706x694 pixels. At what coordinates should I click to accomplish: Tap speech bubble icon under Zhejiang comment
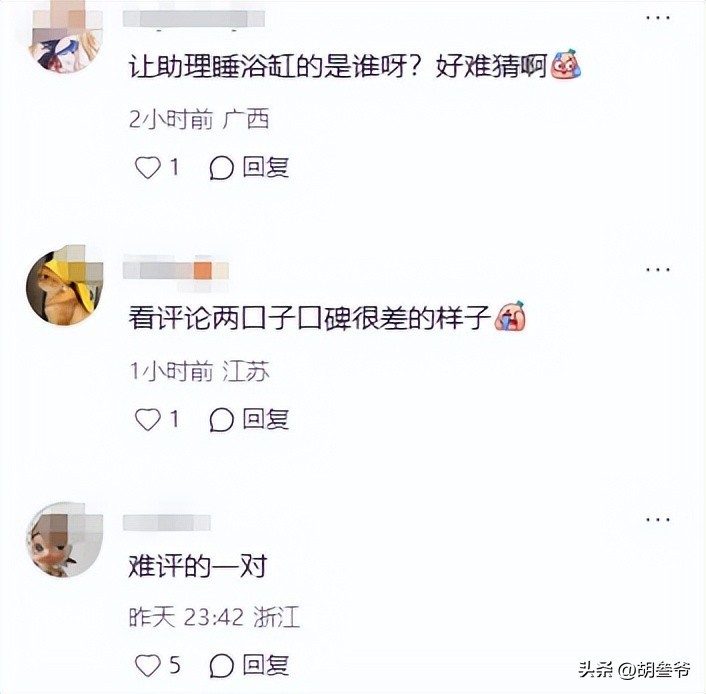coord(222,666)
